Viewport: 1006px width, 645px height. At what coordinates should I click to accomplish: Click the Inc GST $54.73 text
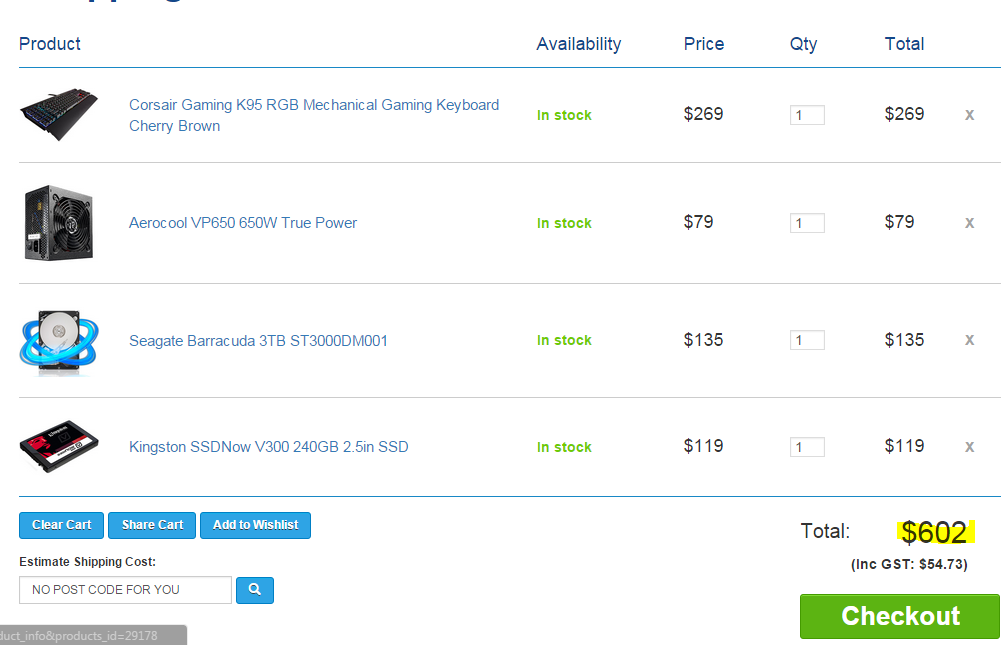pyautogui.click(x=909, y=564)
